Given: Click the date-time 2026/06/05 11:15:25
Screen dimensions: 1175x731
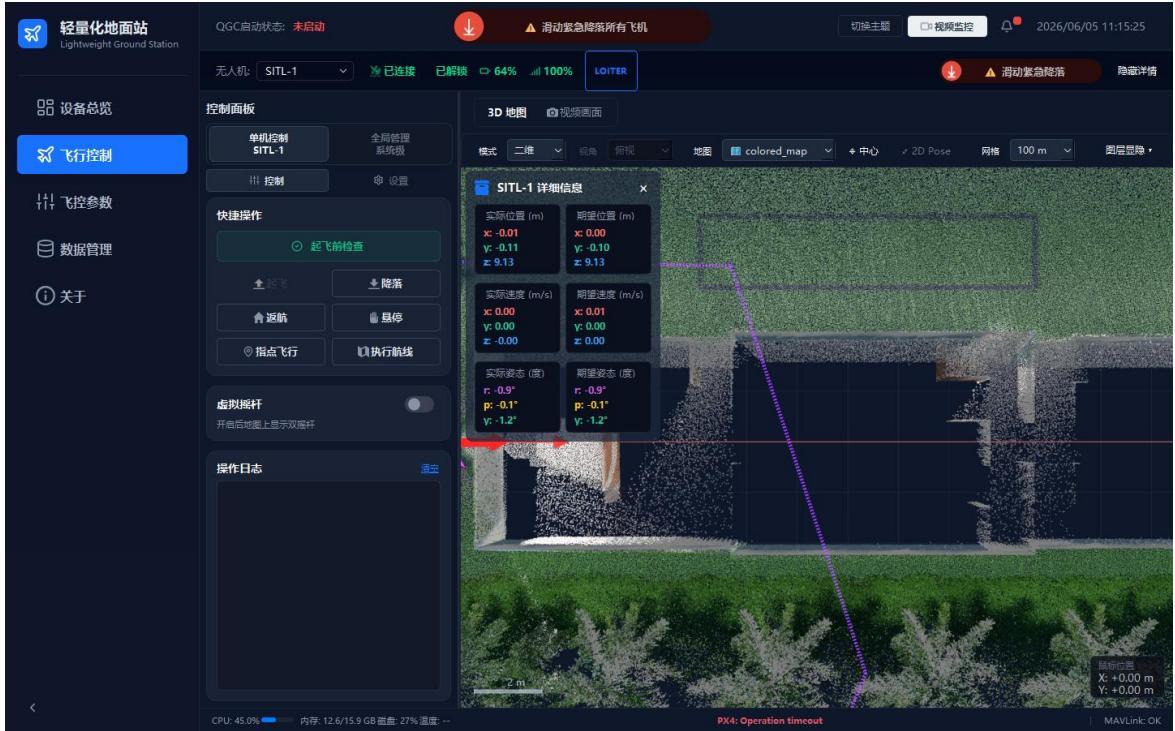Looking at the screenshot, I should 1090,26.
